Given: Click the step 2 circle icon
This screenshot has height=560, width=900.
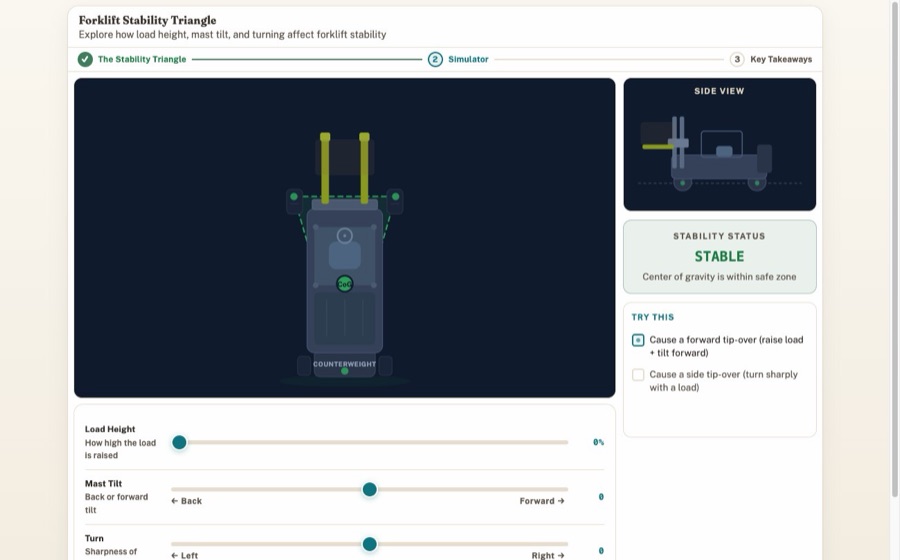Looking at the screenshot, I should pos(435,59).
